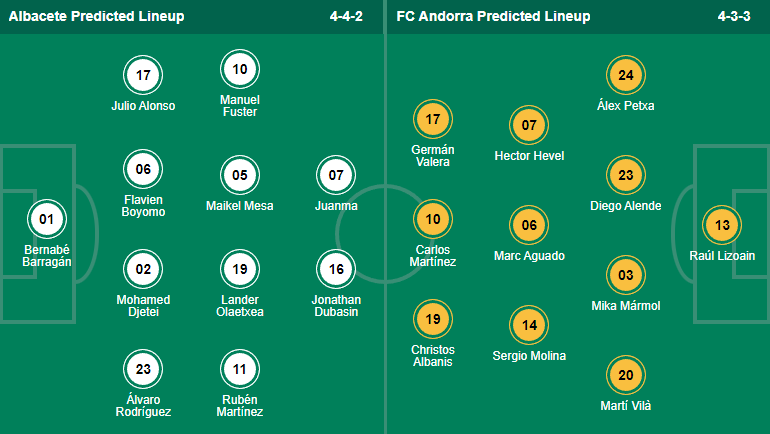Viewport: 770px width, 434px height.
Task: Click Marc Aguado's number 06 badge
Action: 529,225
